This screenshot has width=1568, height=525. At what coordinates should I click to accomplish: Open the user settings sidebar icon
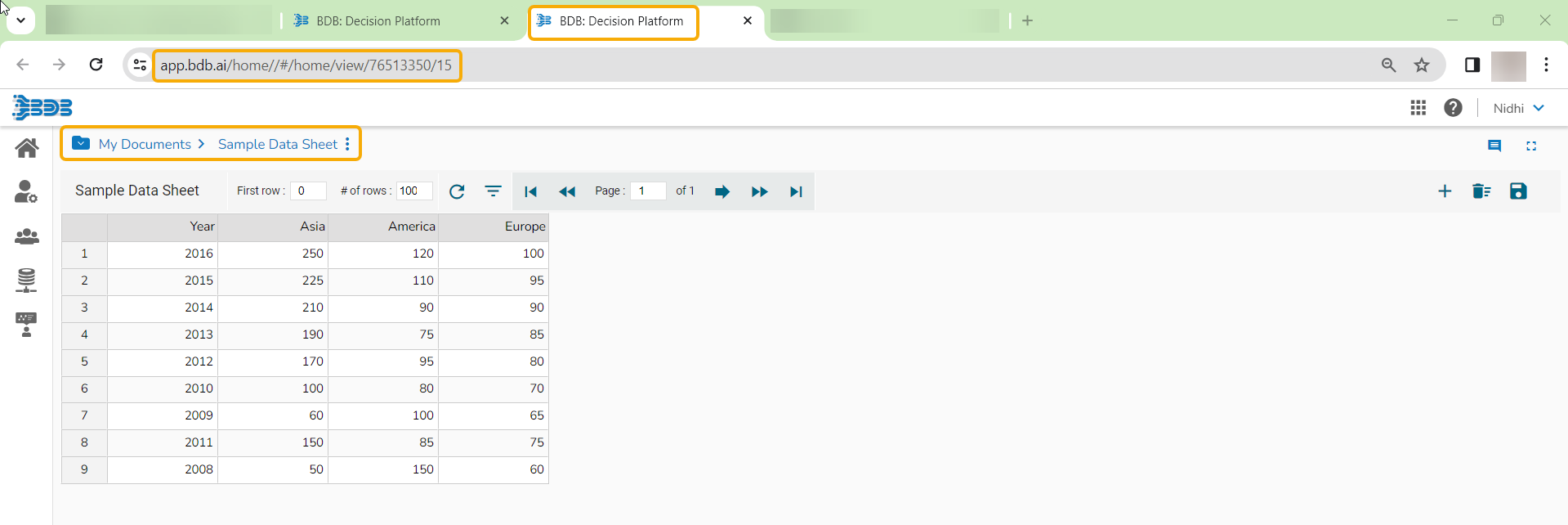(x=26, y=191)
